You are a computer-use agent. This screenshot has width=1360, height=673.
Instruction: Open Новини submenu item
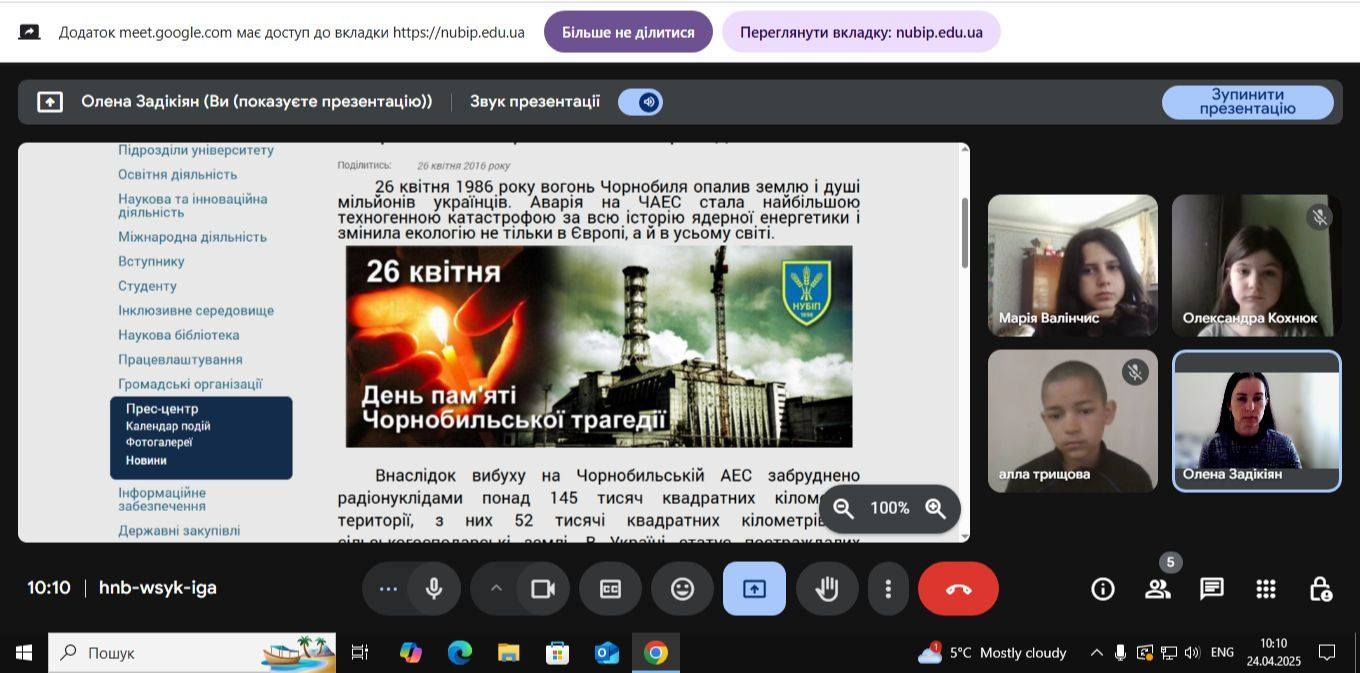(146, 461)
